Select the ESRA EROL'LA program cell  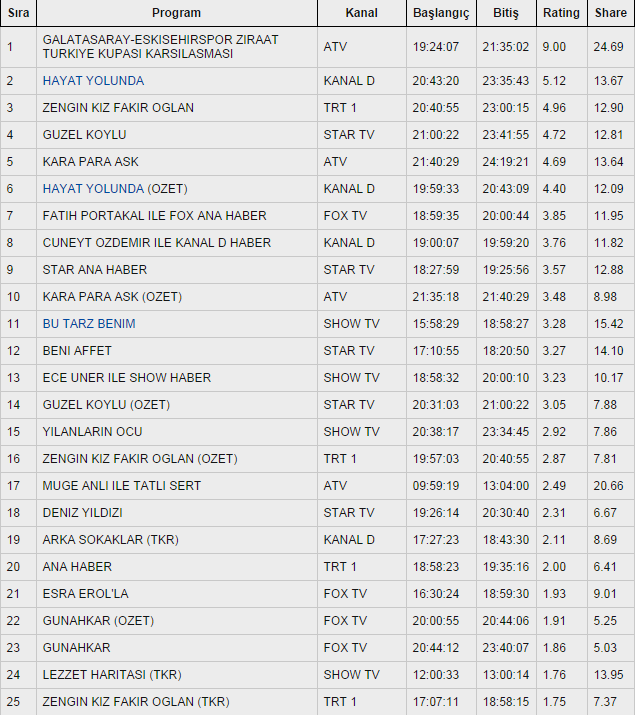[x=177, y=594]
